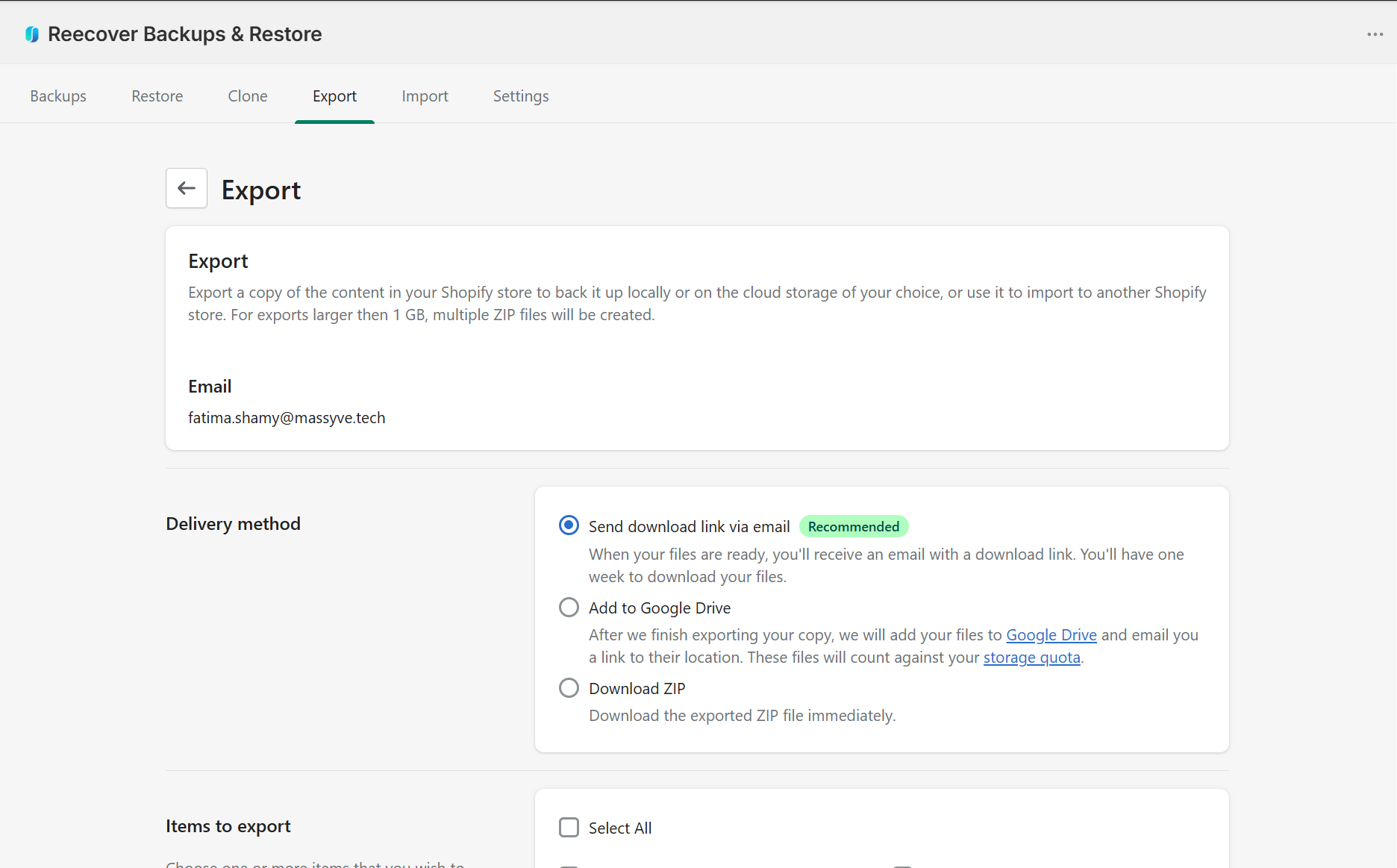Click 'Download the exported ZIP file immediately' text
The image size is (1397, 868).
(742, 716)
